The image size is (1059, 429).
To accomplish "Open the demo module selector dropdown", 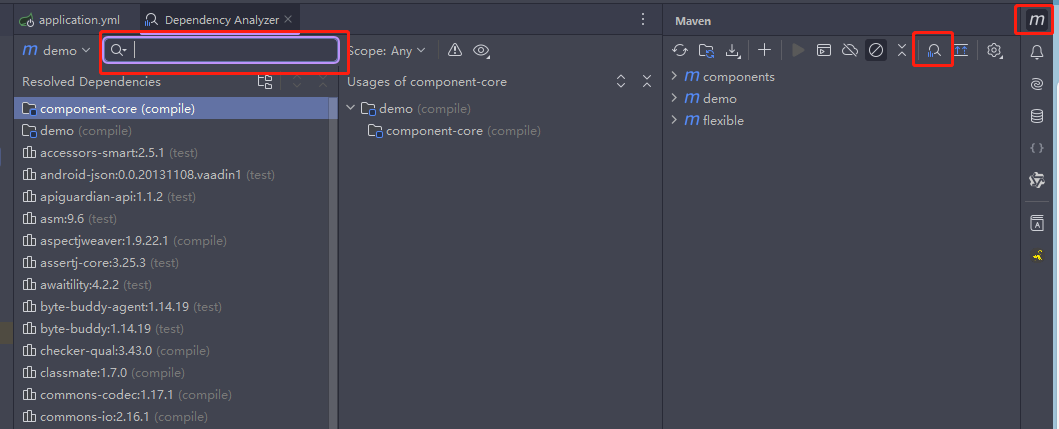I will point(56,50).
